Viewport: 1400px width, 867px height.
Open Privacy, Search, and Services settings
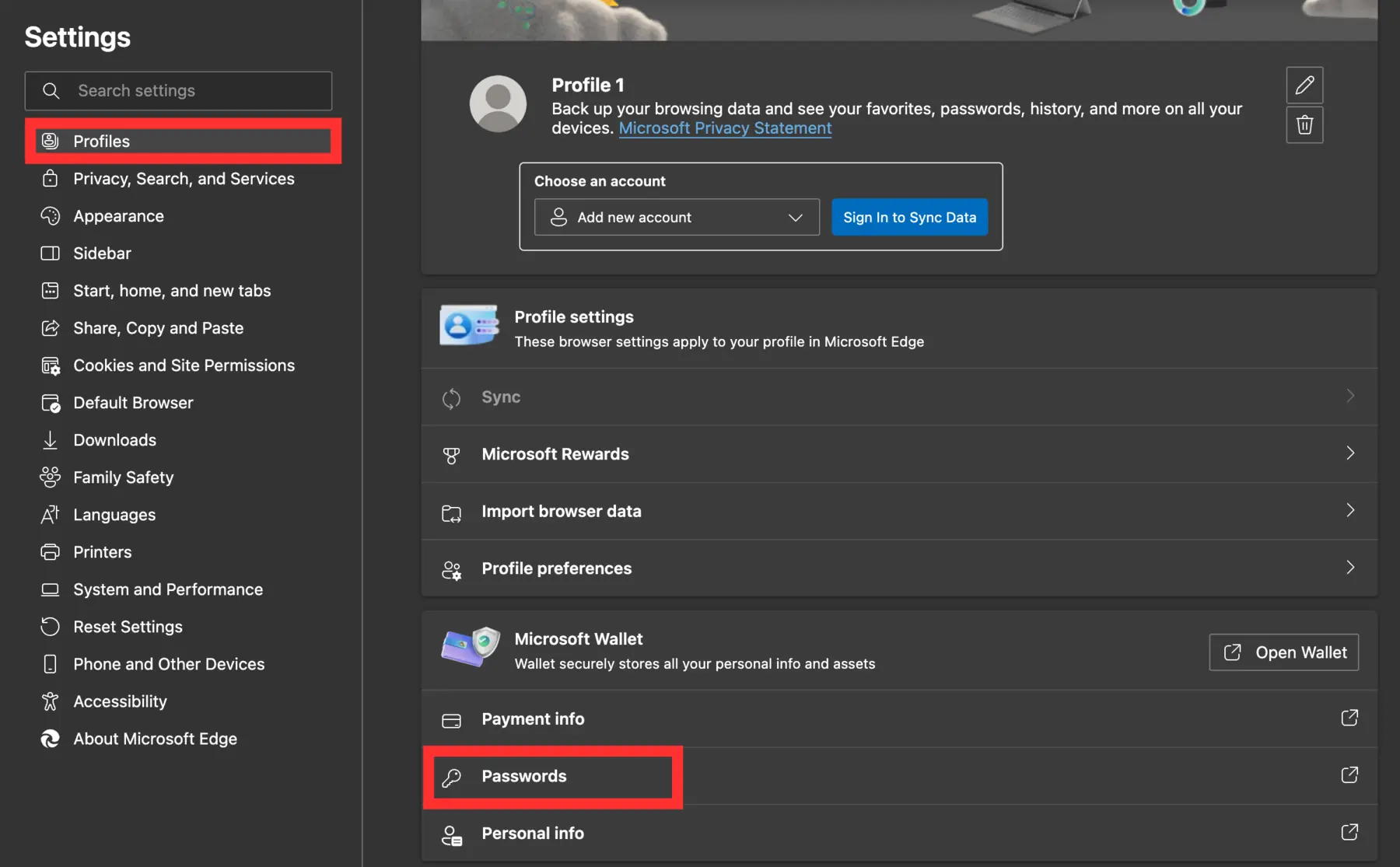[183, 179]
